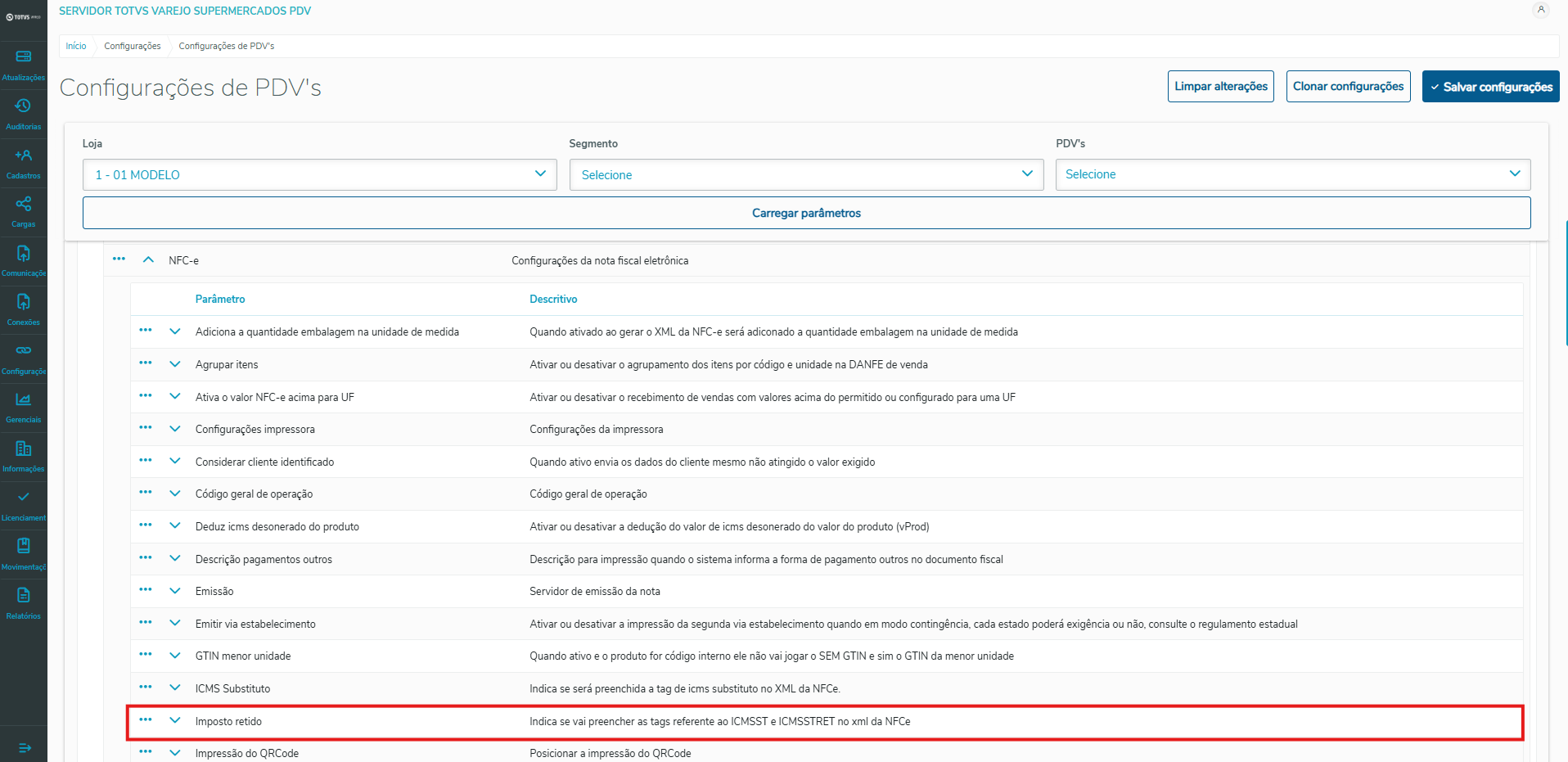Open three-dot menu for GTIN menor unidade
The height and width of the screenshot is (762, 1568).
click(146, 655)
